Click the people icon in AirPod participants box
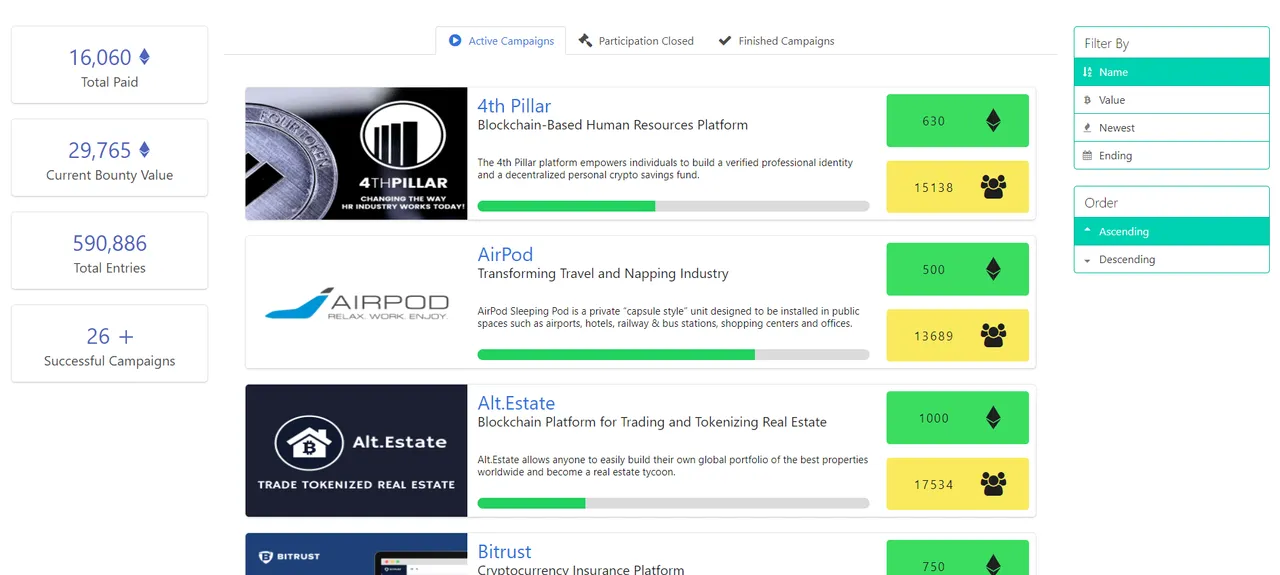 (x=993, y=336)
